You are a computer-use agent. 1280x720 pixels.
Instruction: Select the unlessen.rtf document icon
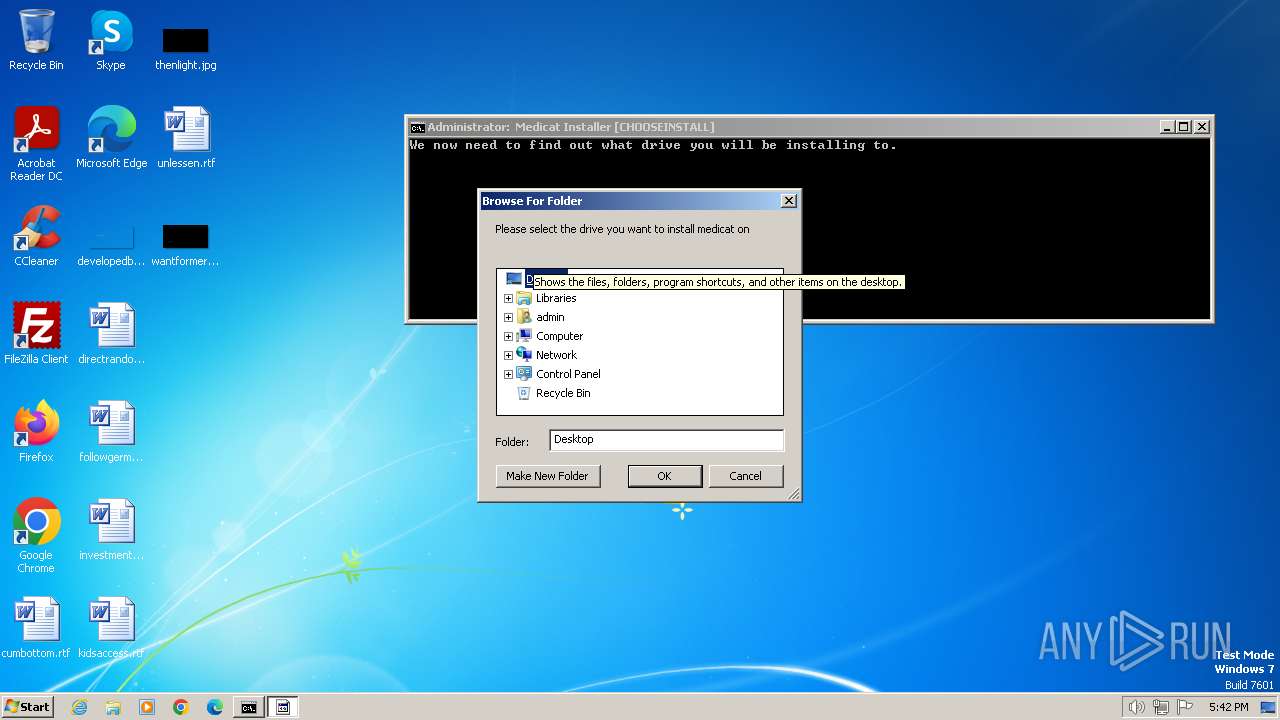pyautogui.click(x=186, y=138)
